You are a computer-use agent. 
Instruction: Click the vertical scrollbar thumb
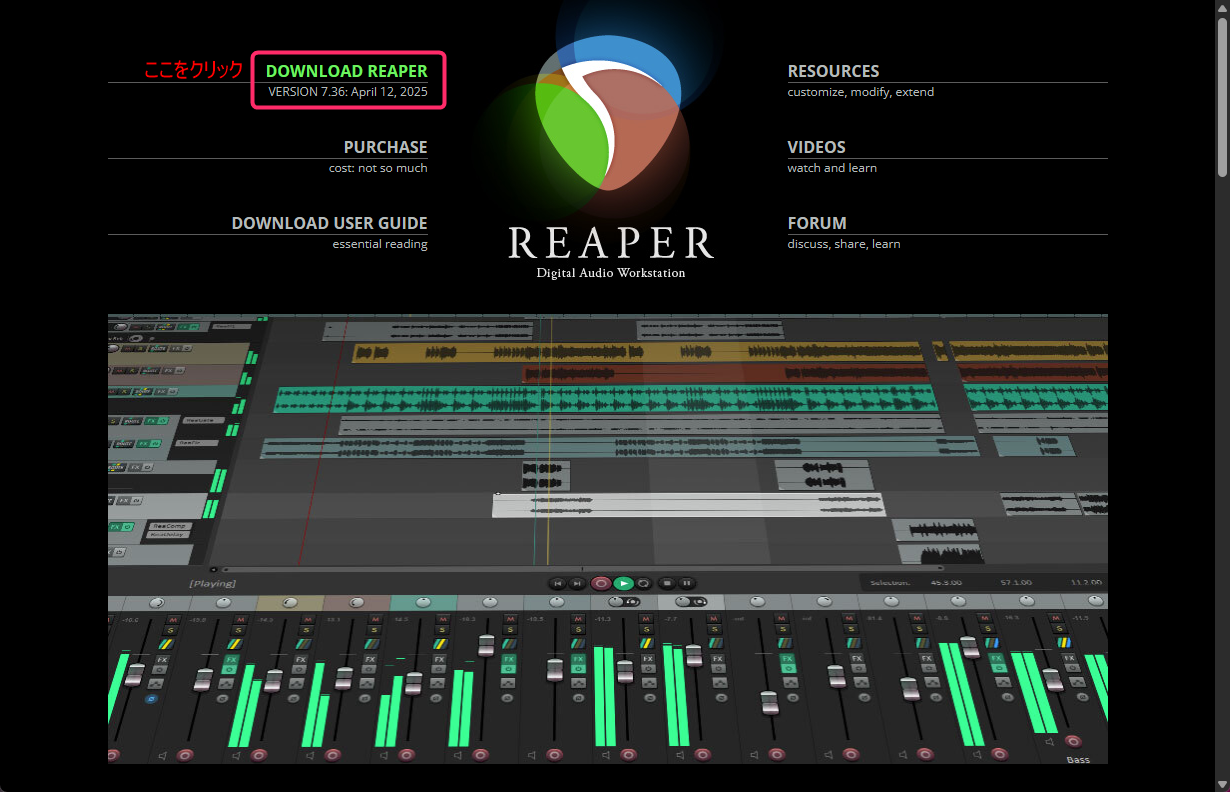(1222, 96)
